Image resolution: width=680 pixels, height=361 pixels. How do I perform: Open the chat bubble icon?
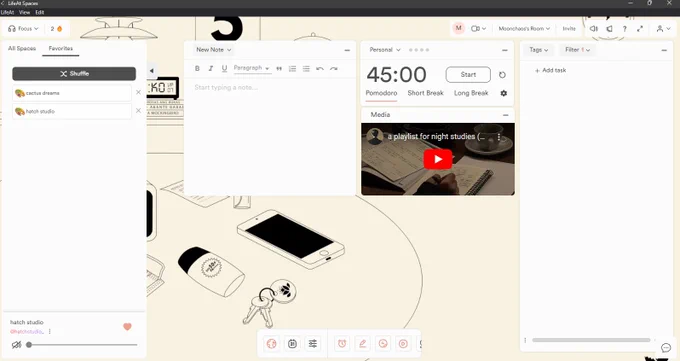666,348
